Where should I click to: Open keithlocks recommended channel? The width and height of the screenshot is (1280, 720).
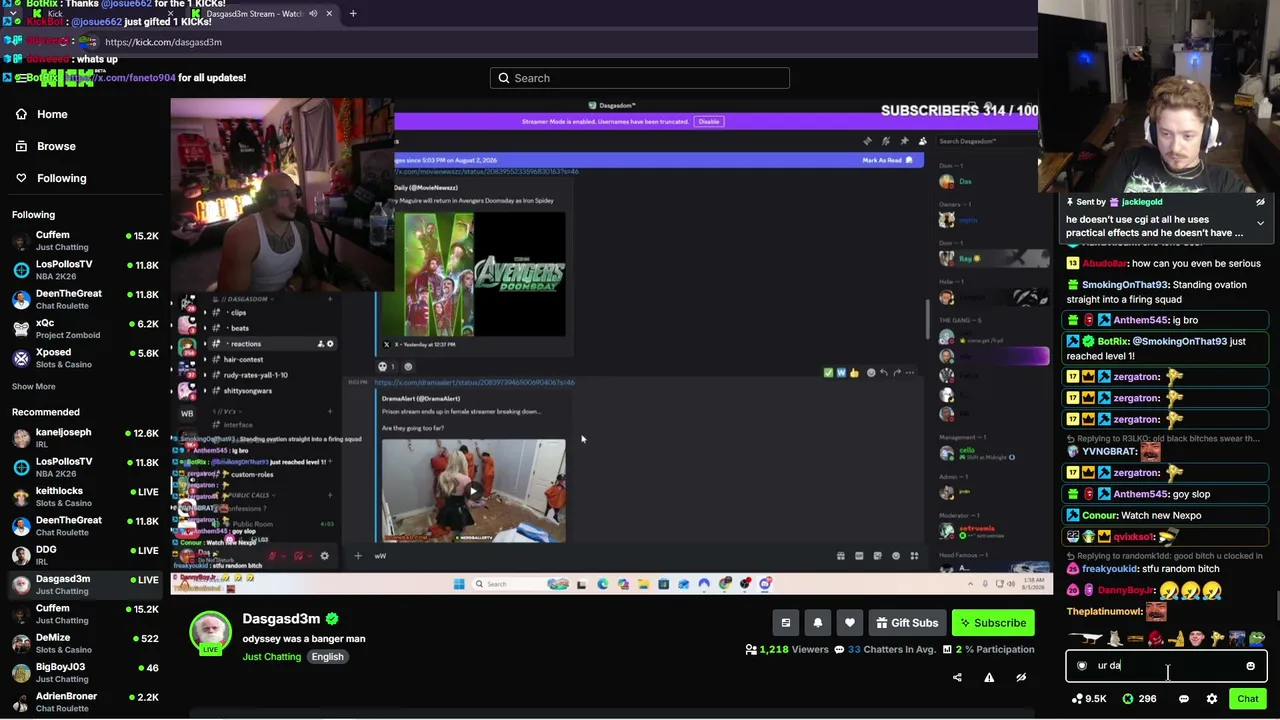(85, 497)
